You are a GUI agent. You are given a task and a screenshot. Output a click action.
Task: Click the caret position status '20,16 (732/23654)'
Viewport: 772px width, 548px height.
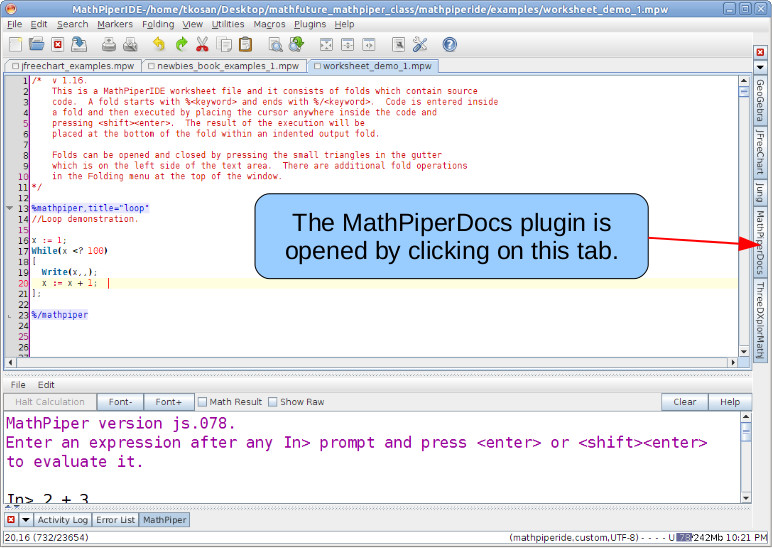pyautogui.click(x=47, y=537)
